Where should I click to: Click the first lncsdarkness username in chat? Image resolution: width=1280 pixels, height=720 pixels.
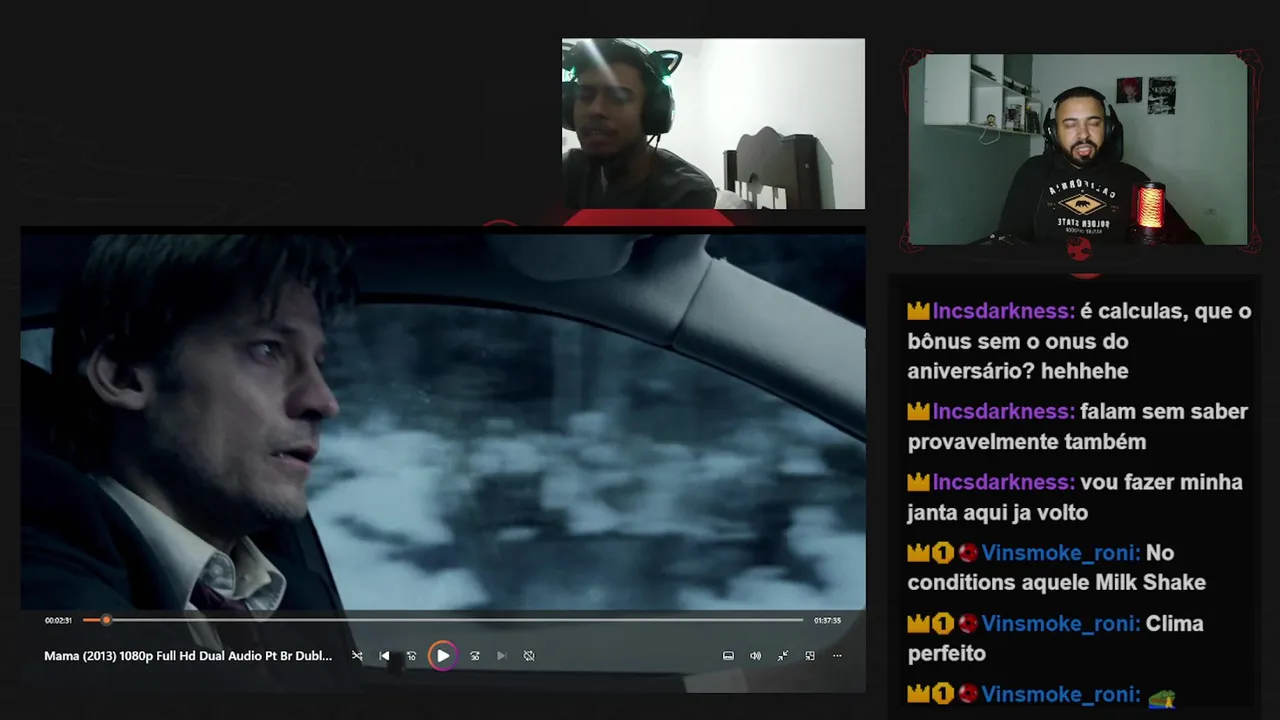pos(1003,312)
